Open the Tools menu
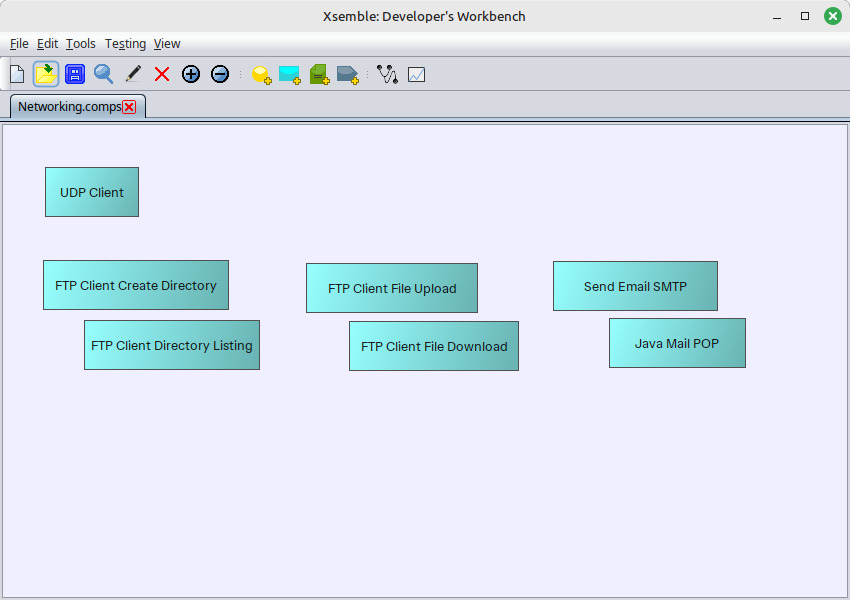 pyautogui.click(x=81, y=43)
